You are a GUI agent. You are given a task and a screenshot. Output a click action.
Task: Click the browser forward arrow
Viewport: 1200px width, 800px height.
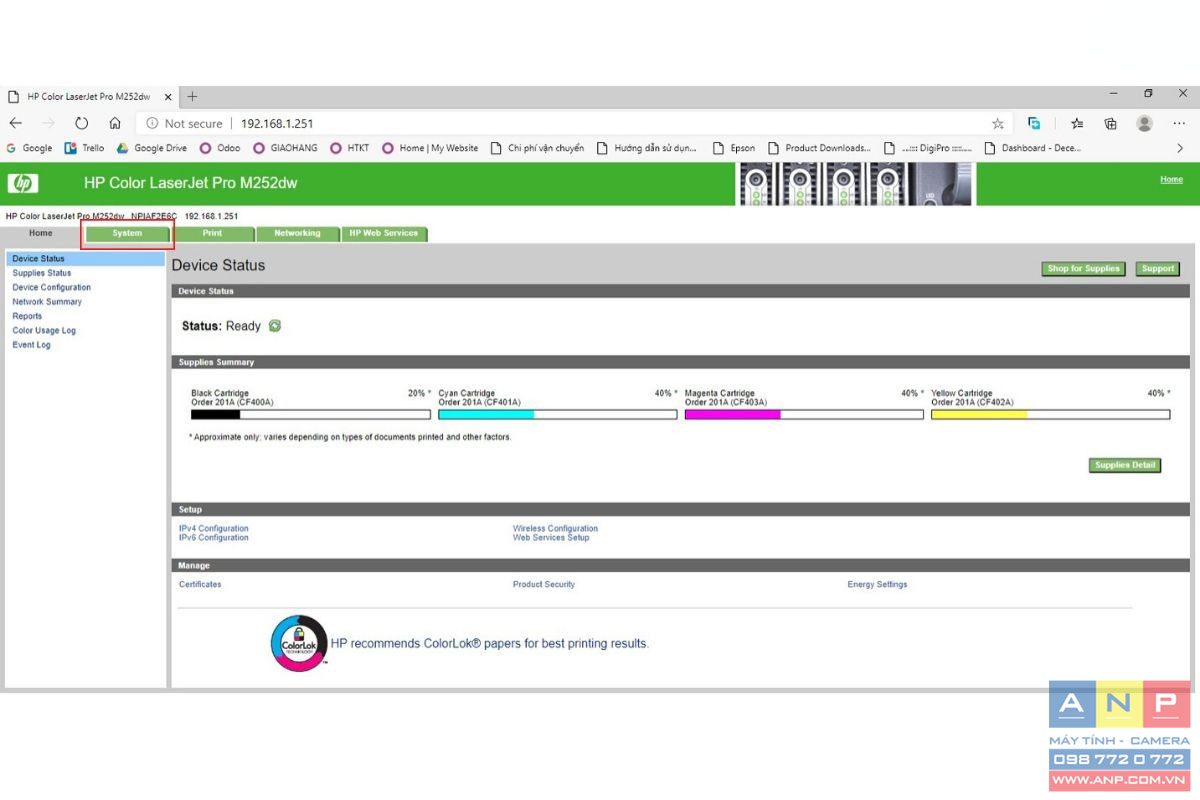tap(48, 123)
